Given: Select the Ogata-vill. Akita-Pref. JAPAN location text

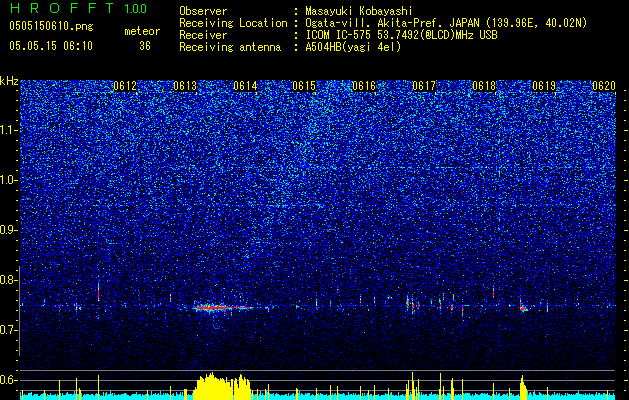Looking at the screenshot, I should click(x=446, y=23).
